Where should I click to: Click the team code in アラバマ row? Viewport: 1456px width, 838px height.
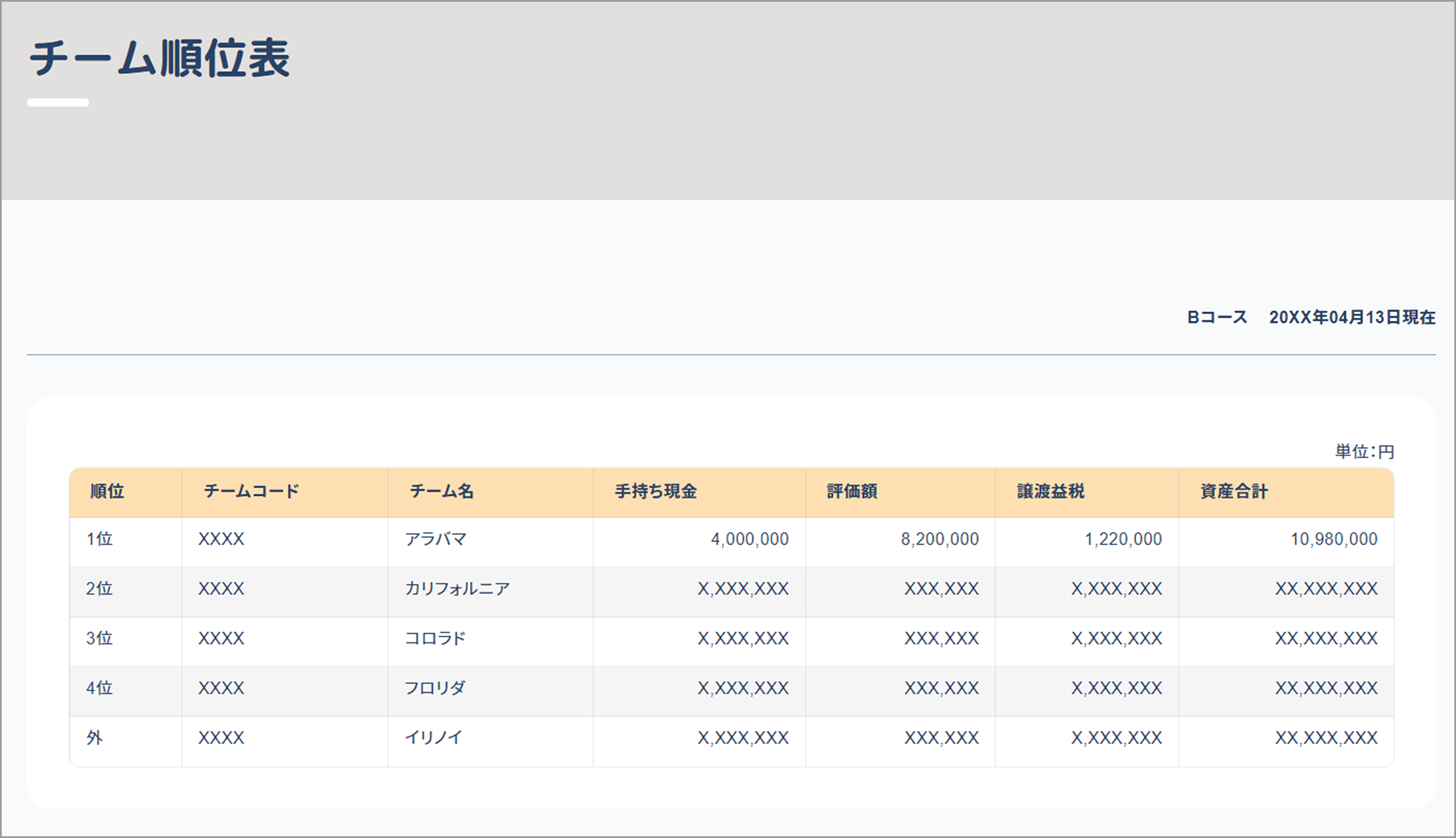(221, 539)
